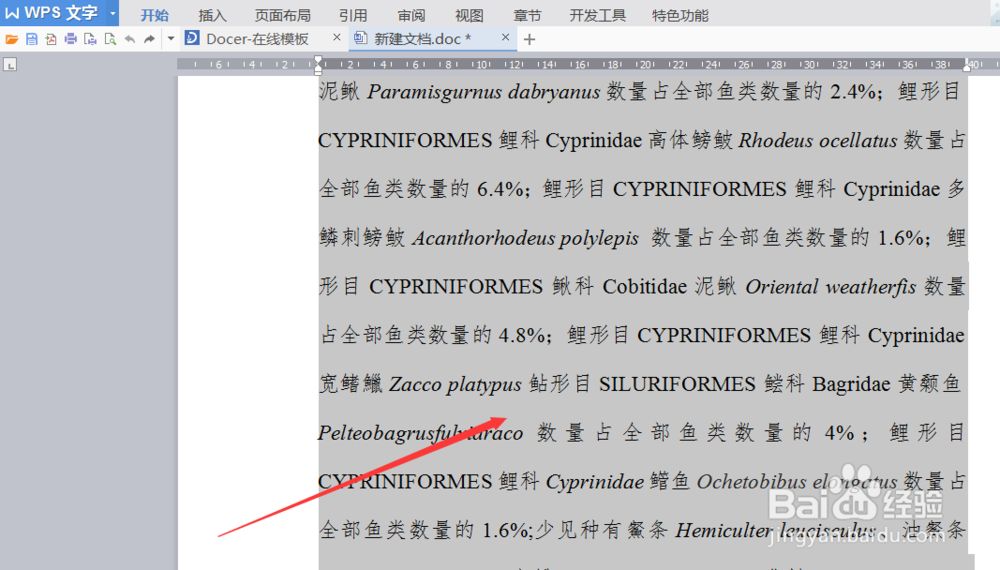
Task: Click the 新建文档.doc file type icon
Action: (360, 38)
